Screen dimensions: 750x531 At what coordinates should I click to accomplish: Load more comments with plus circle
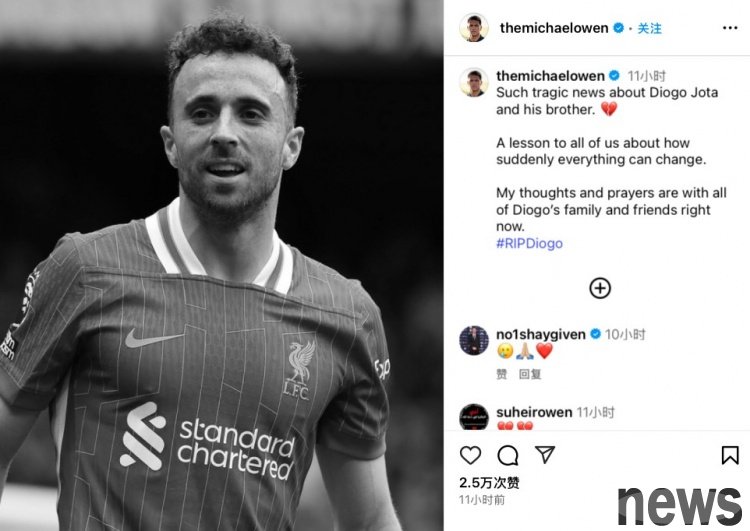coord(600,288)
